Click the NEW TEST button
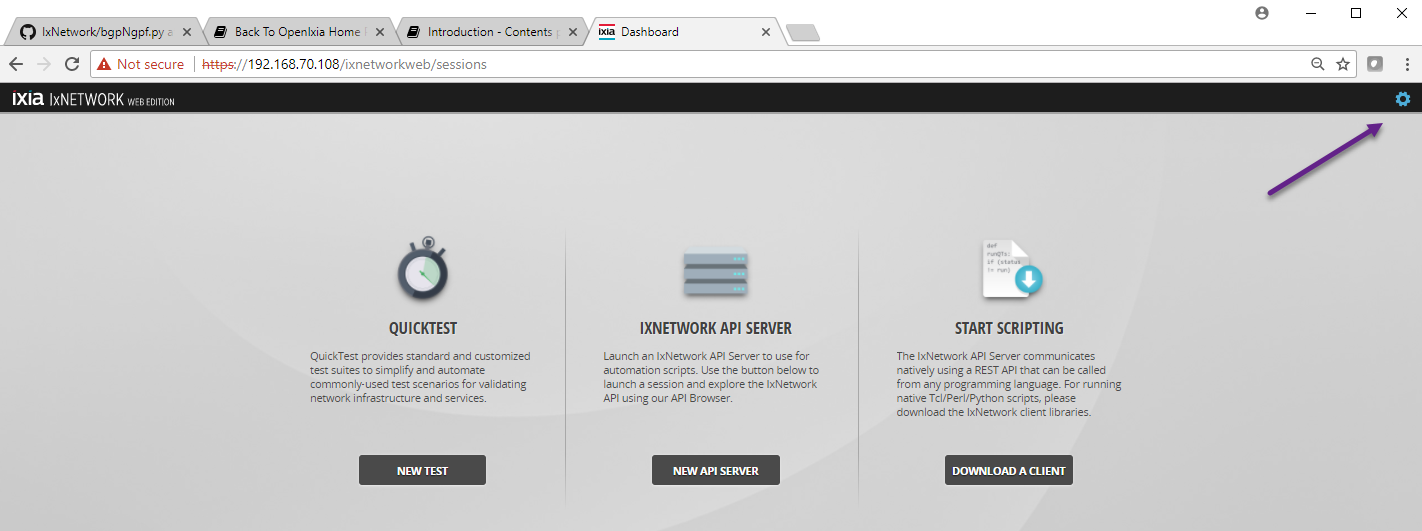The image size is (1422, 531). 422,471
